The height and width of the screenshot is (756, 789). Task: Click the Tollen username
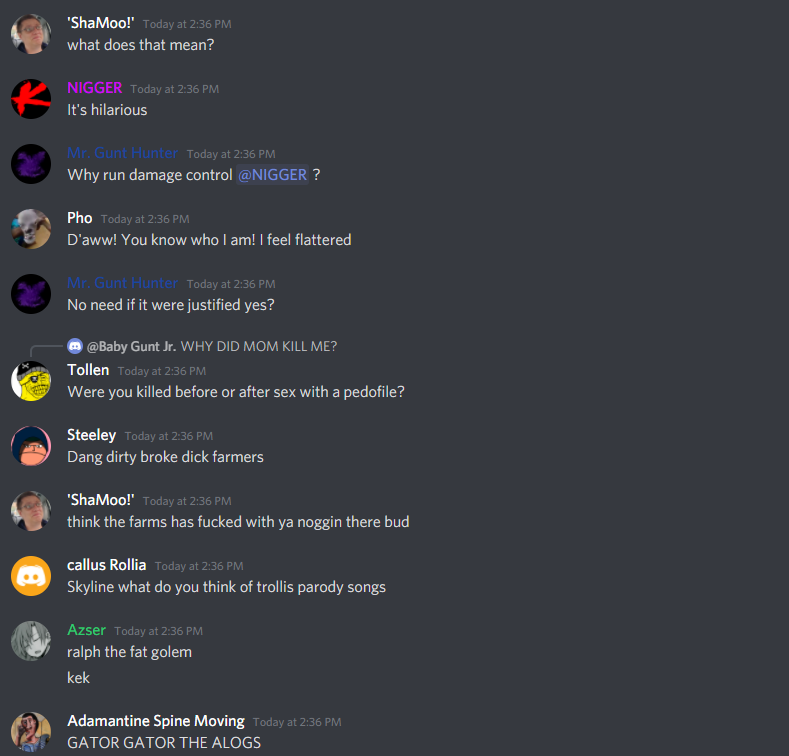88,370
